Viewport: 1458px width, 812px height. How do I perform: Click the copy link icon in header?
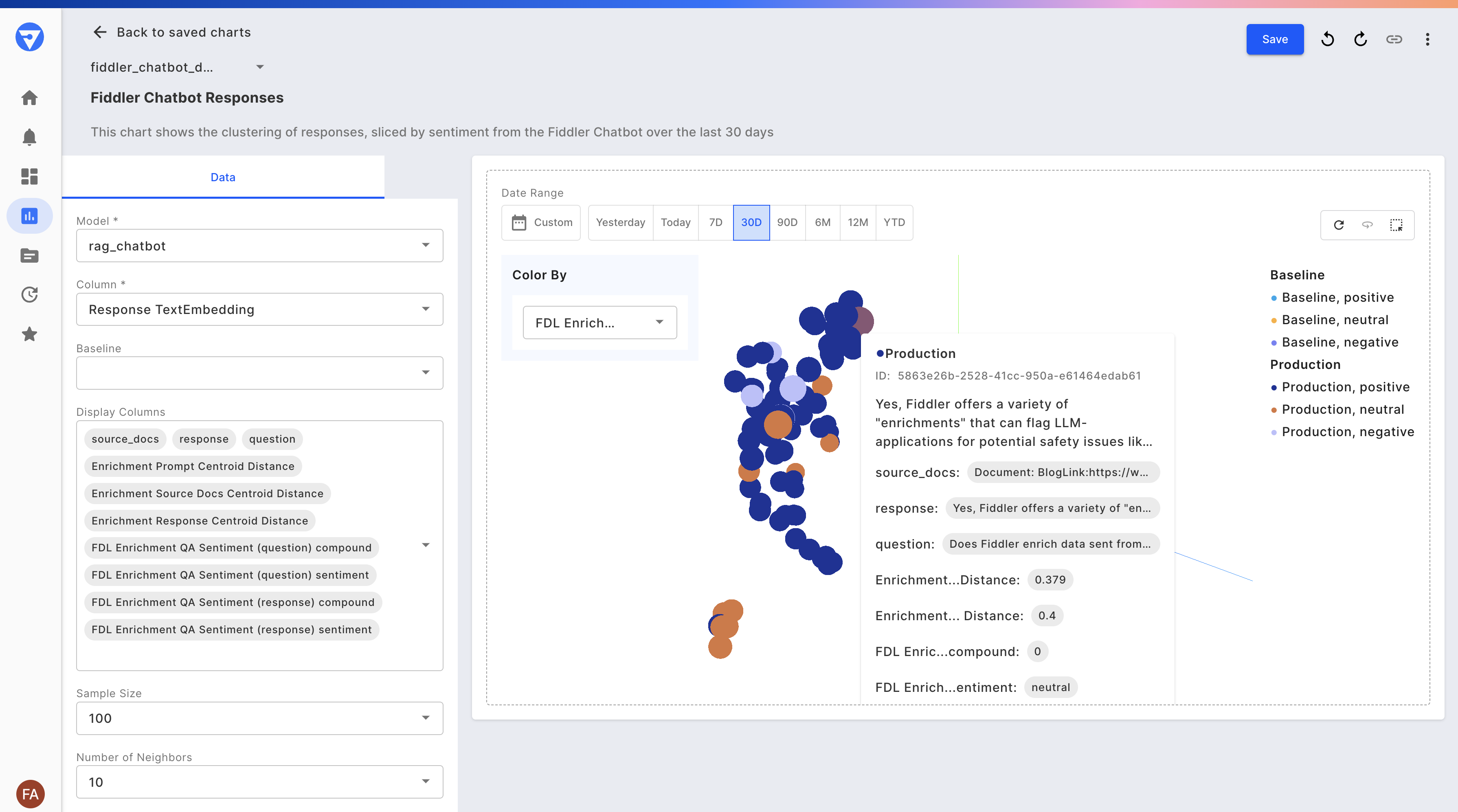1394,39
